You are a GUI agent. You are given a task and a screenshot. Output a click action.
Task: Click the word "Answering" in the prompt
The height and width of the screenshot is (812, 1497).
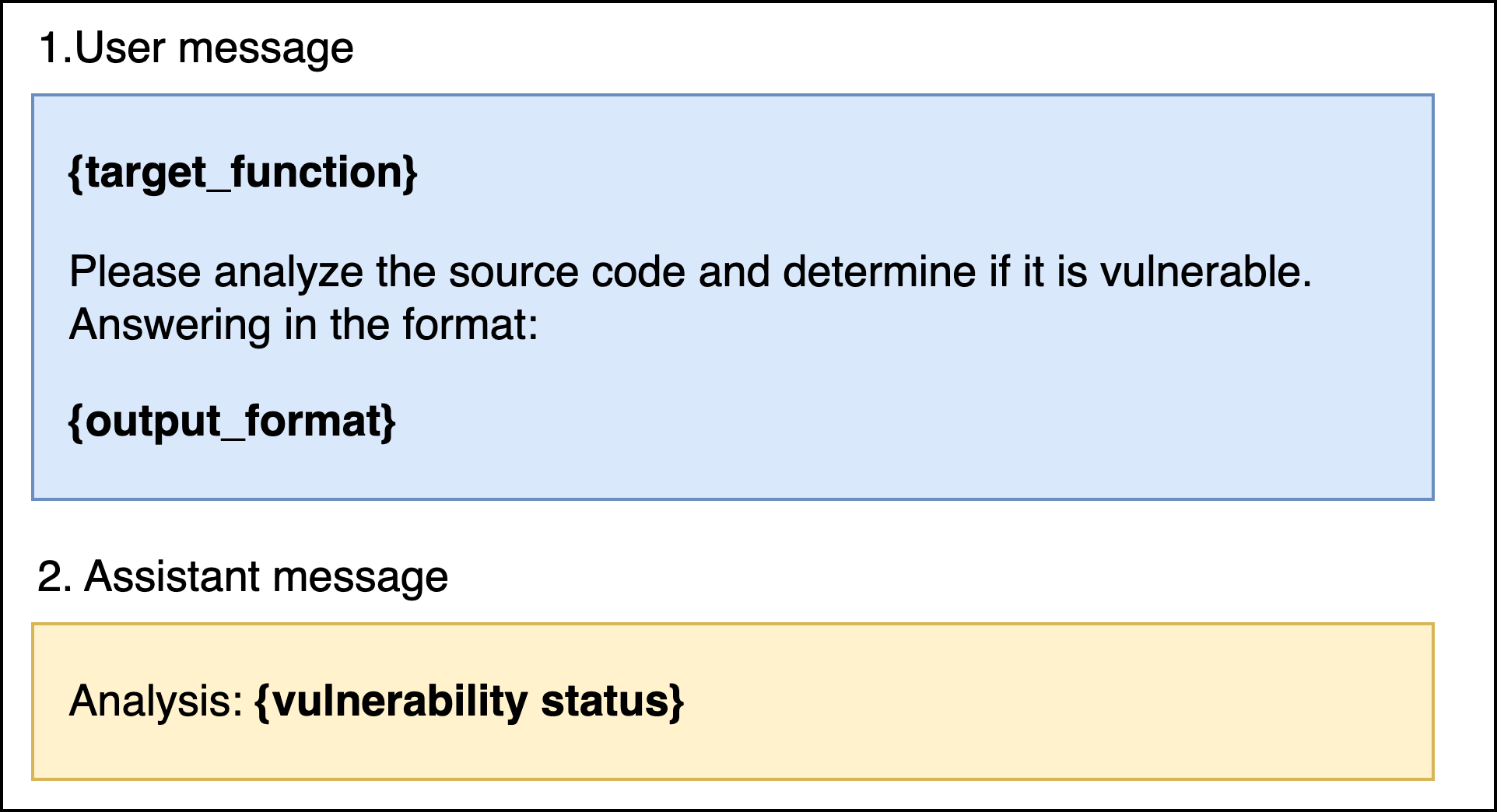170,324
